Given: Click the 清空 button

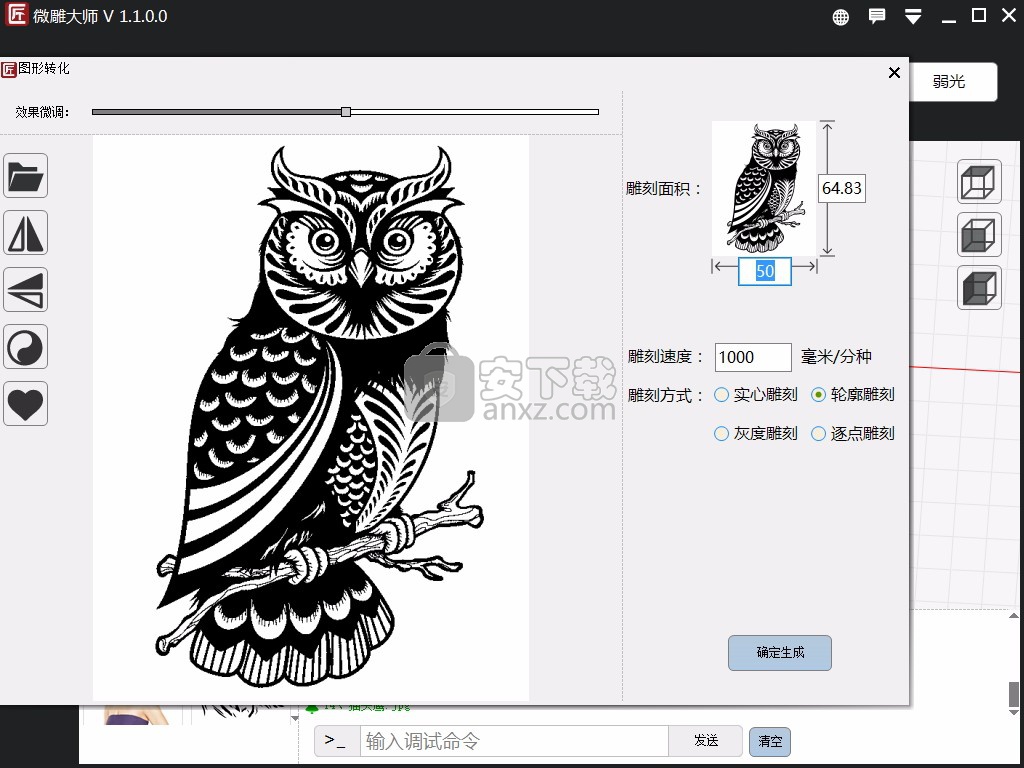Looking at the screenshot, I should point(770,742).
